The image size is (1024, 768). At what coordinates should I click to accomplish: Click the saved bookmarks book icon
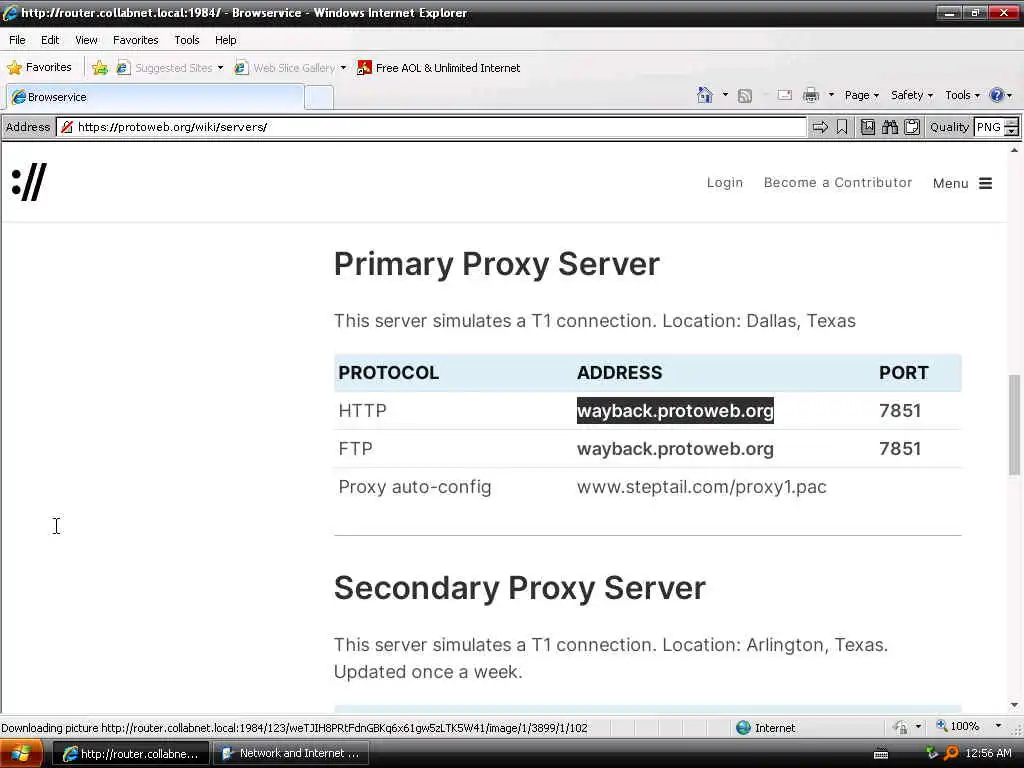[867, 127]
